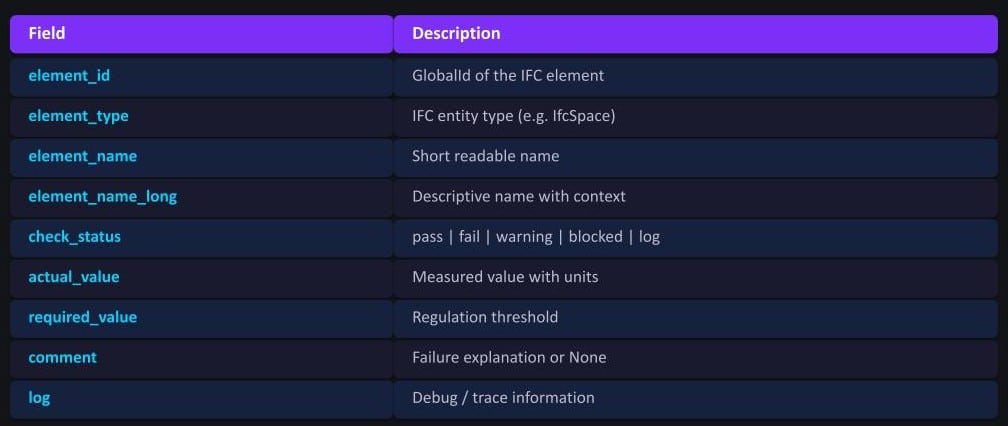Image resolution: width=1008 pixels, height=426 pixels.
Task: Click the Description column header
Action: coord(456,34)
